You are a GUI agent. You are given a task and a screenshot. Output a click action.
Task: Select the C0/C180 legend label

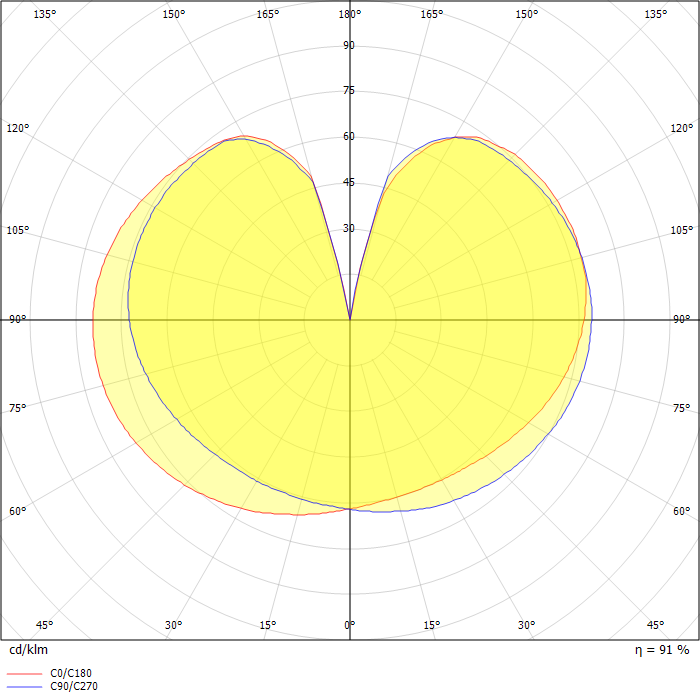[x=71, y=673]
